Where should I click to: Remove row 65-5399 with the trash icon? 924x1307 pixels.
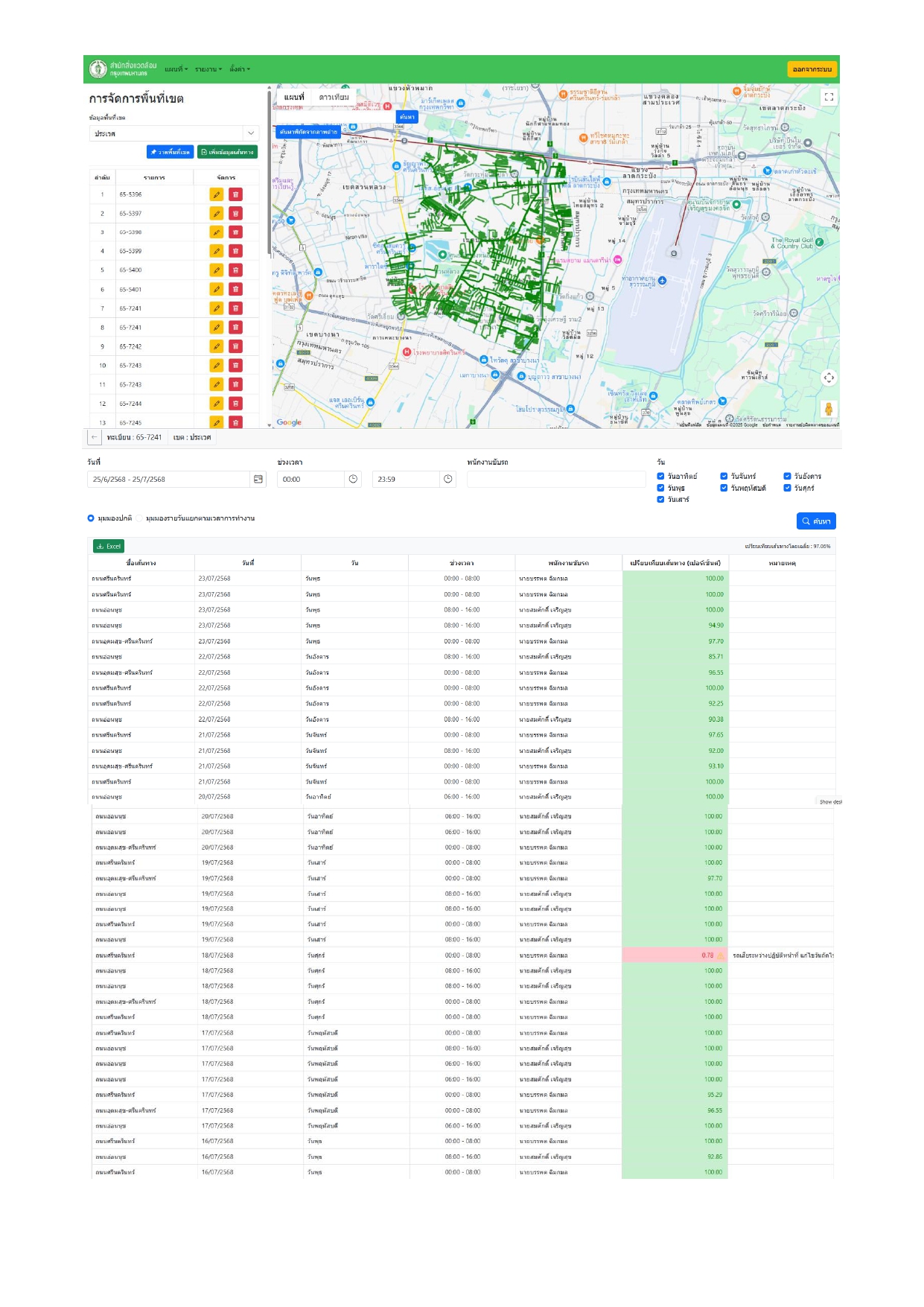235,251
